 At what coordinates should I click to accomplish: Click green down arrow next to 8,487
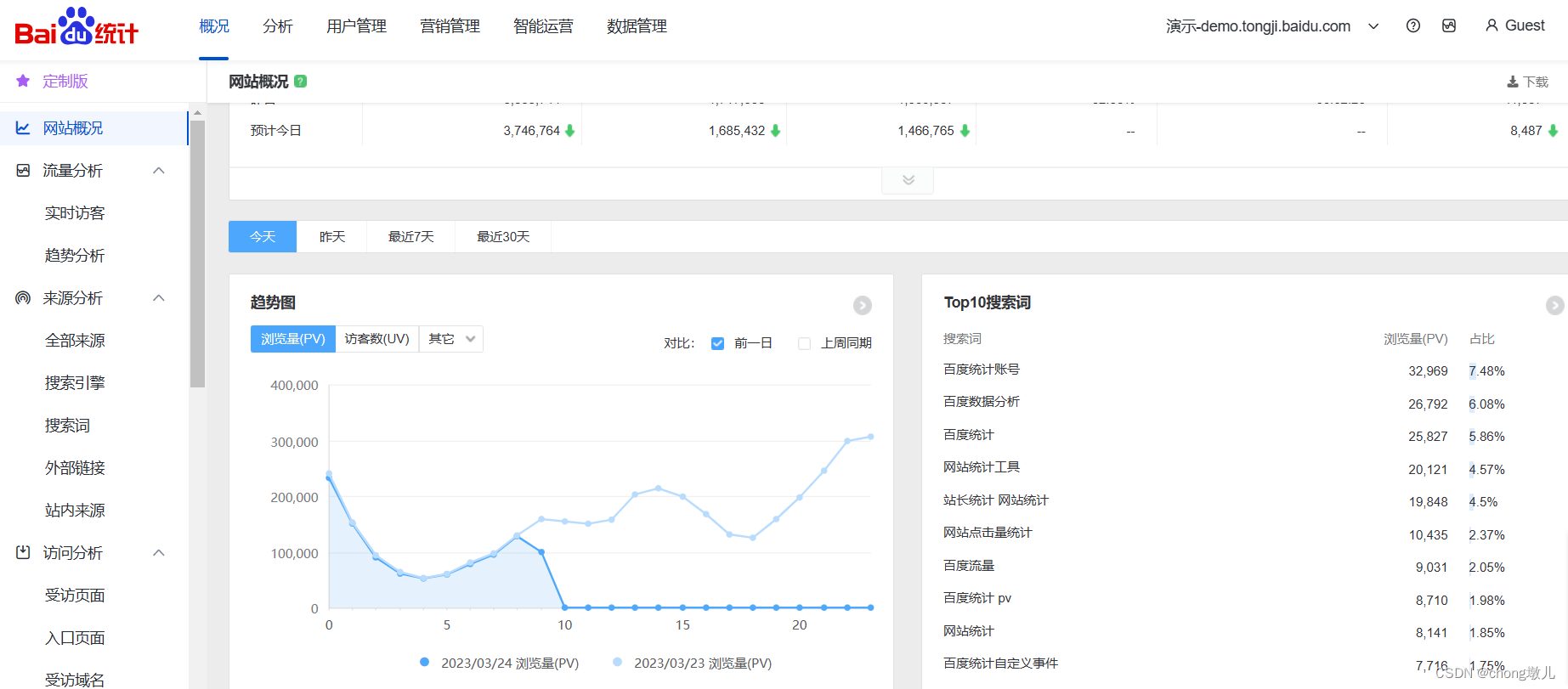tap(1553, 131)
